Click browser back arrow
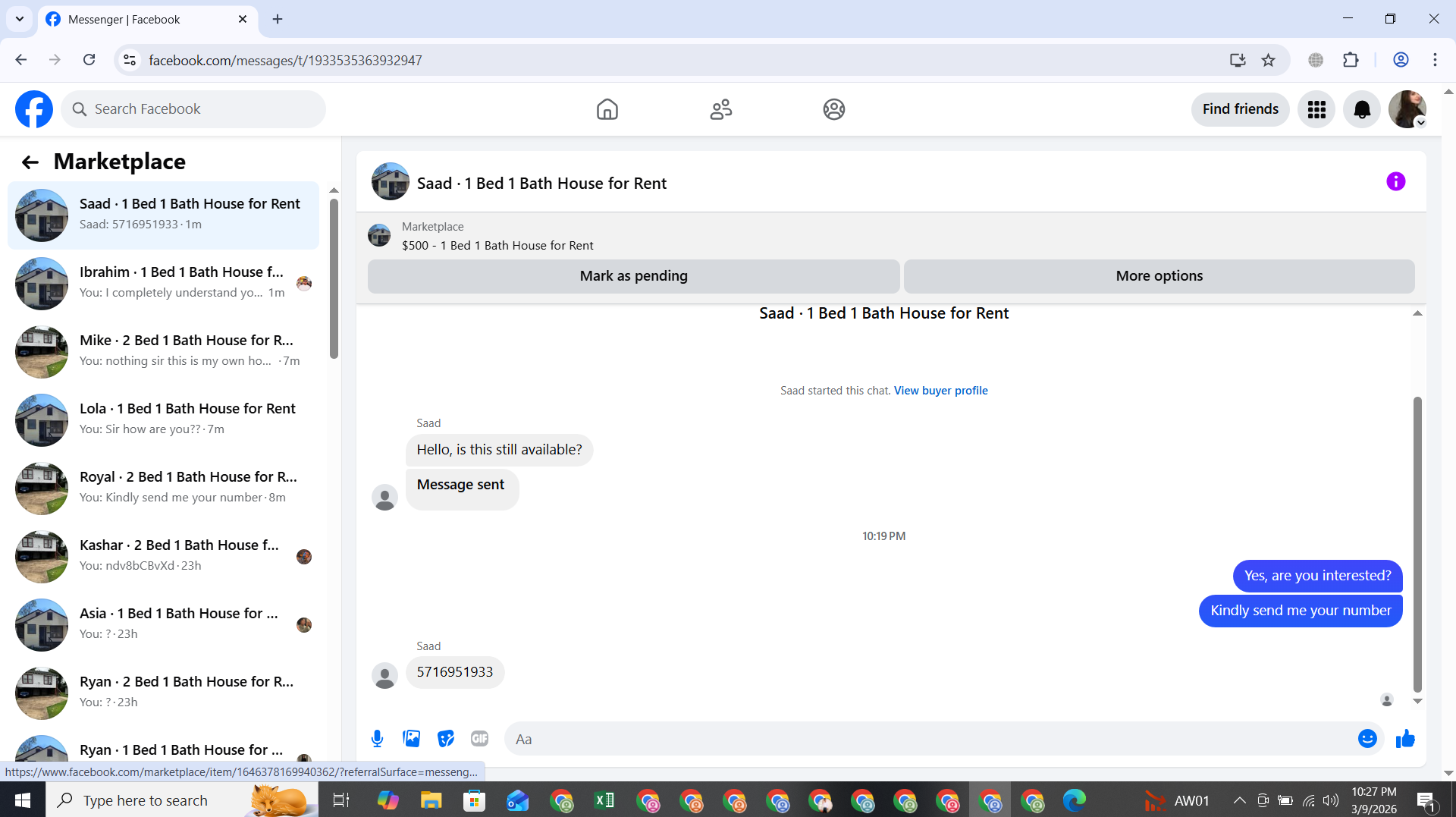 click(21, 60)
